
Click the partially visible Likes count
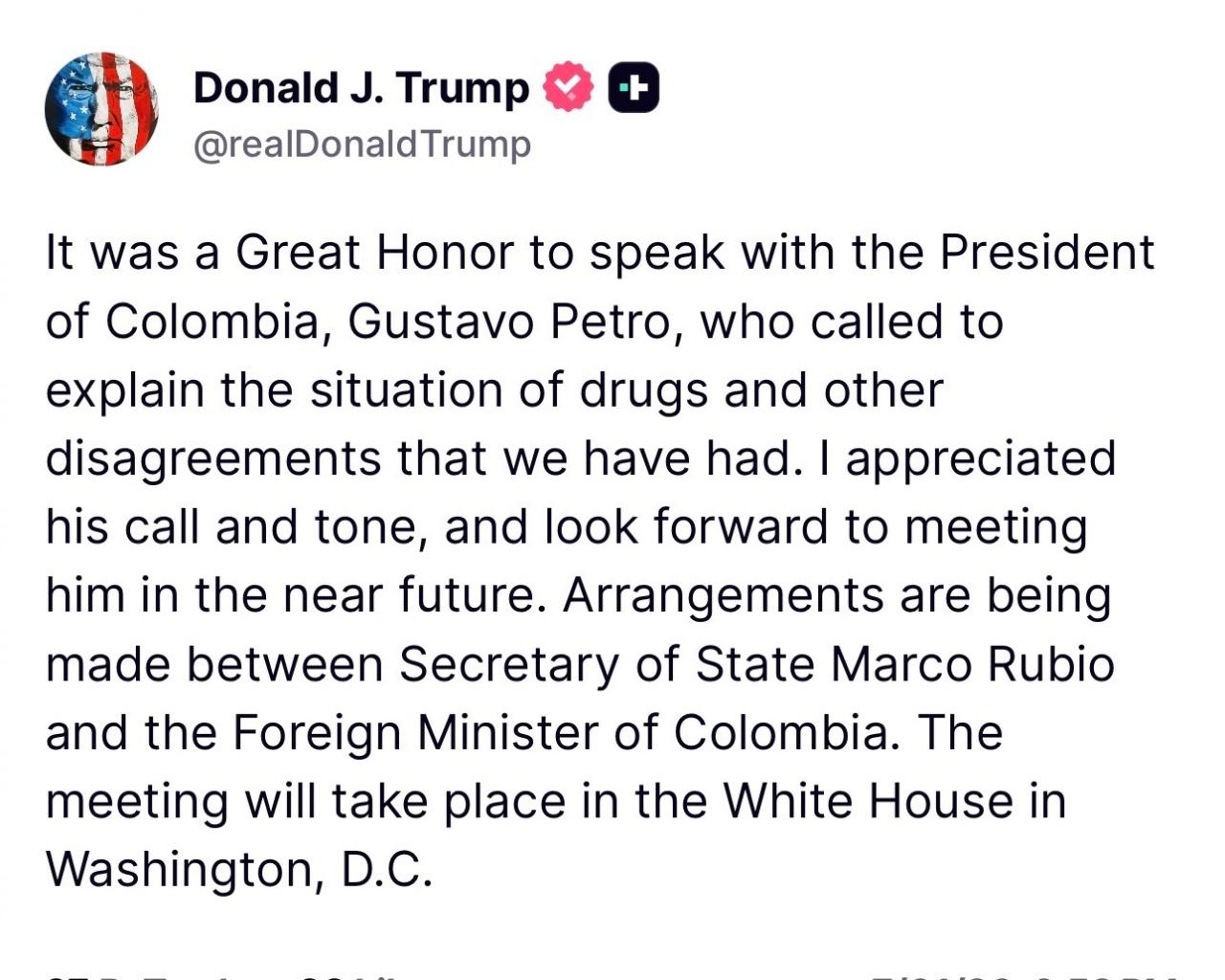click(345, 976)
